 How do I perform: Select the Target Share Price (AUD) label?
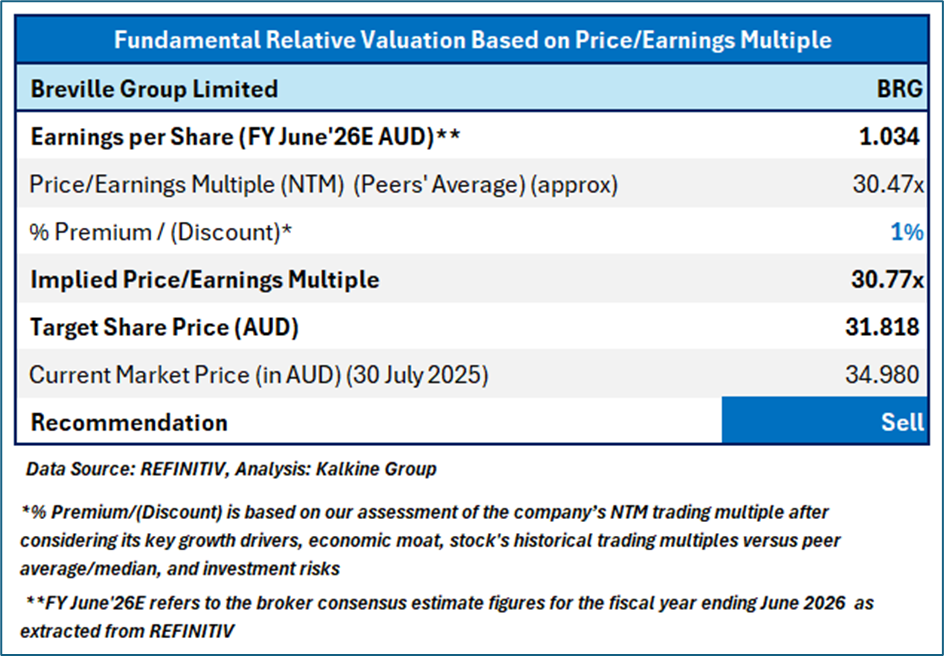pyautogui.click(x=165, y=327)
